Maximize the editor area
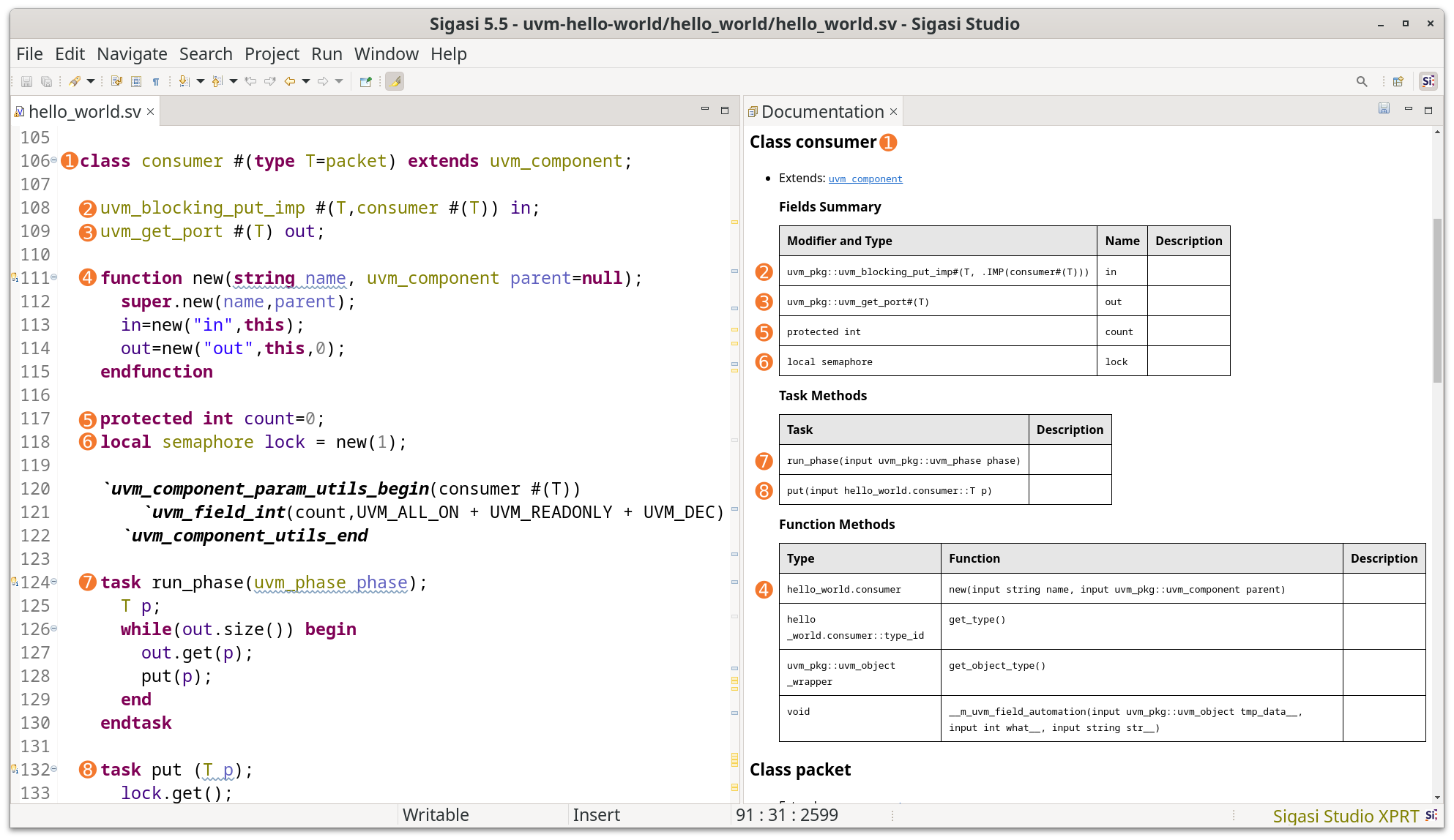1454x840 pixels. coord(725,110)
